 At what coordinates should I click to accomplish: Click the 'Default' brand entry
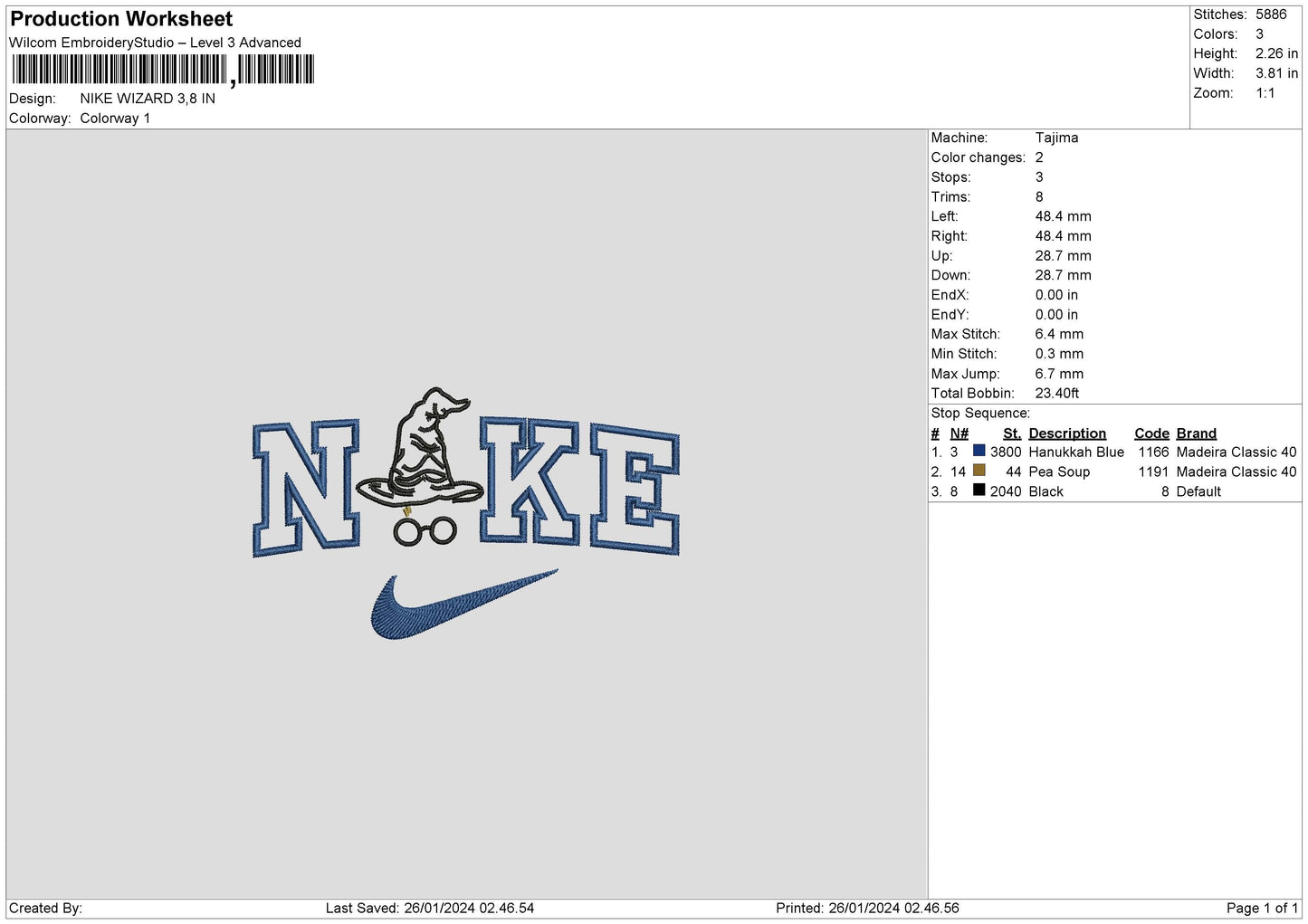pos(1198,492)
